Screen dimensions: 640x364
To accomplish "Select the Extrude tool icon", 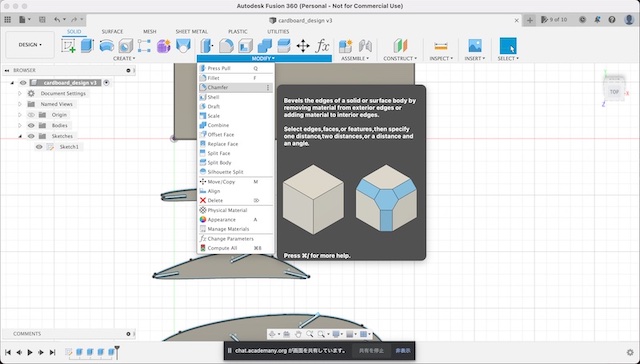I will pyautogui.click(x=87, y=46).
